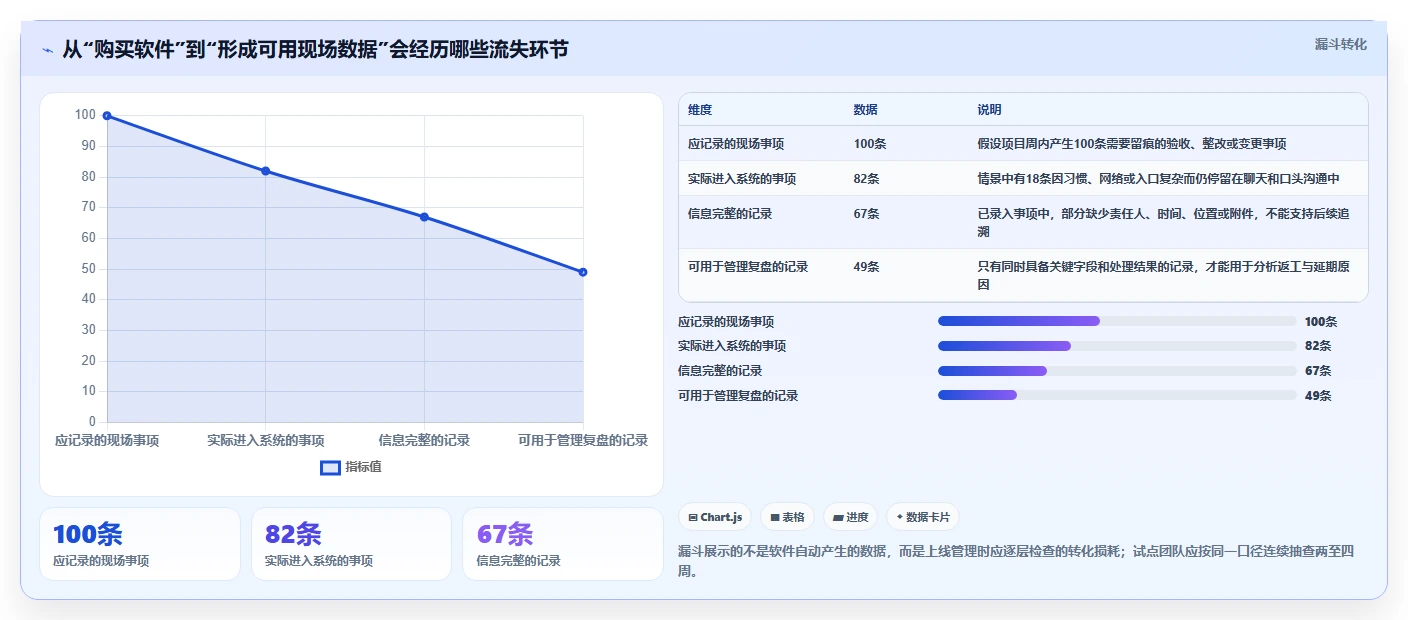The height and width of the screenshot is (620, 1408).
Task: Open the 82条 data card
Action: click(352, 544)
